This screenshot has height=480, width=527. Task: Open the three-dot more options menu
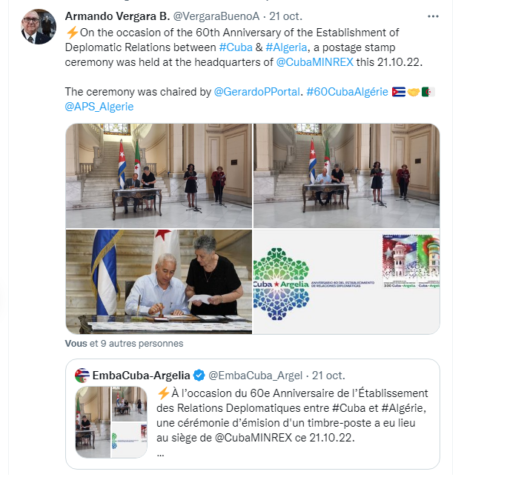pyautogui.click(x=433, y=16)
